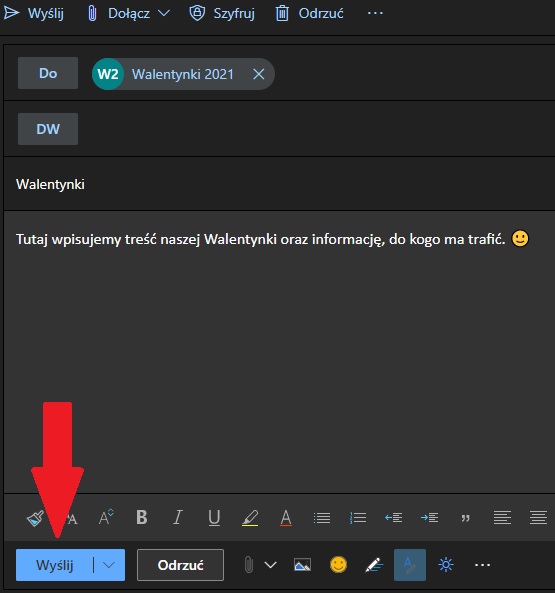The height and width of the screenshot is (593, 555).
Task: Insert a bulleted list
Action: [322, 517]
